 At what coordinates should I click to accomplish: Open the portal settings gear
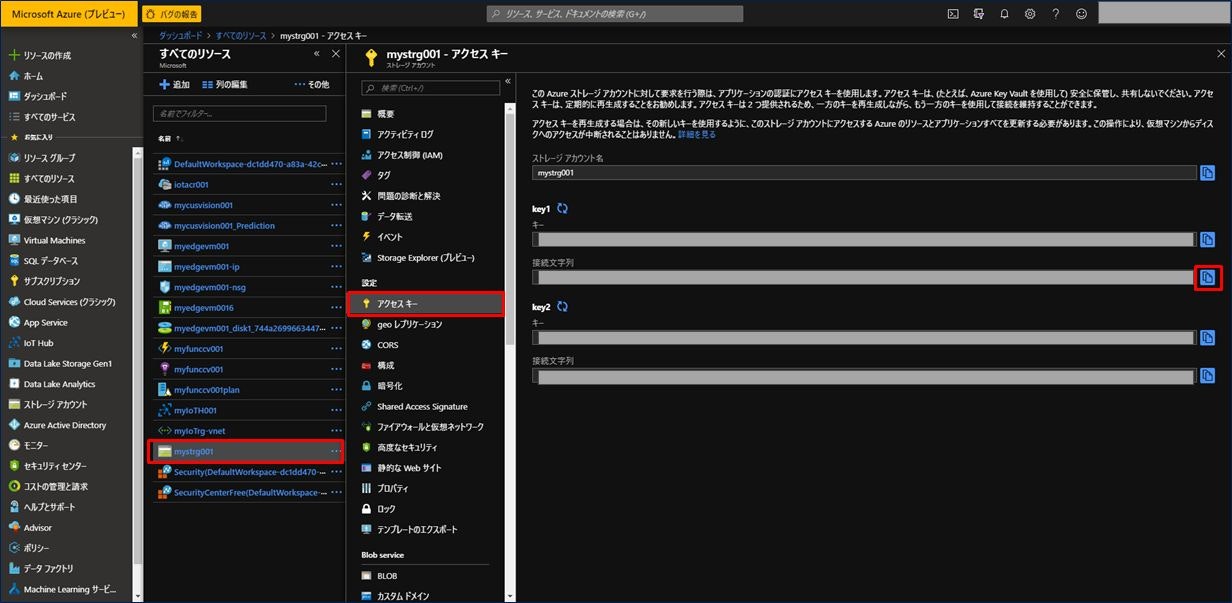1030,14
